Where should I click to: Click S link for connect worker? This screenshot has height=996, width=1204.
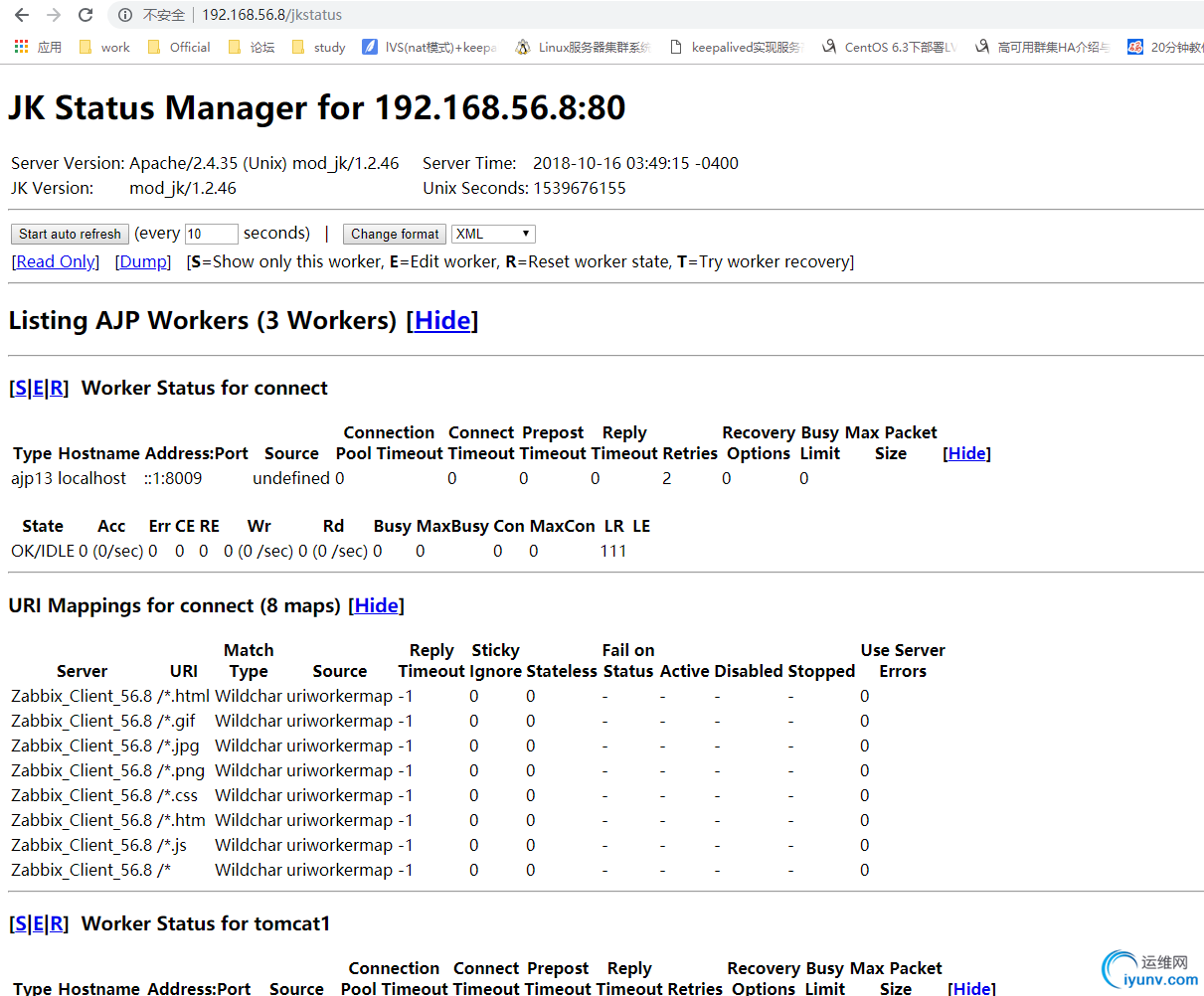[x=21, y=388]
